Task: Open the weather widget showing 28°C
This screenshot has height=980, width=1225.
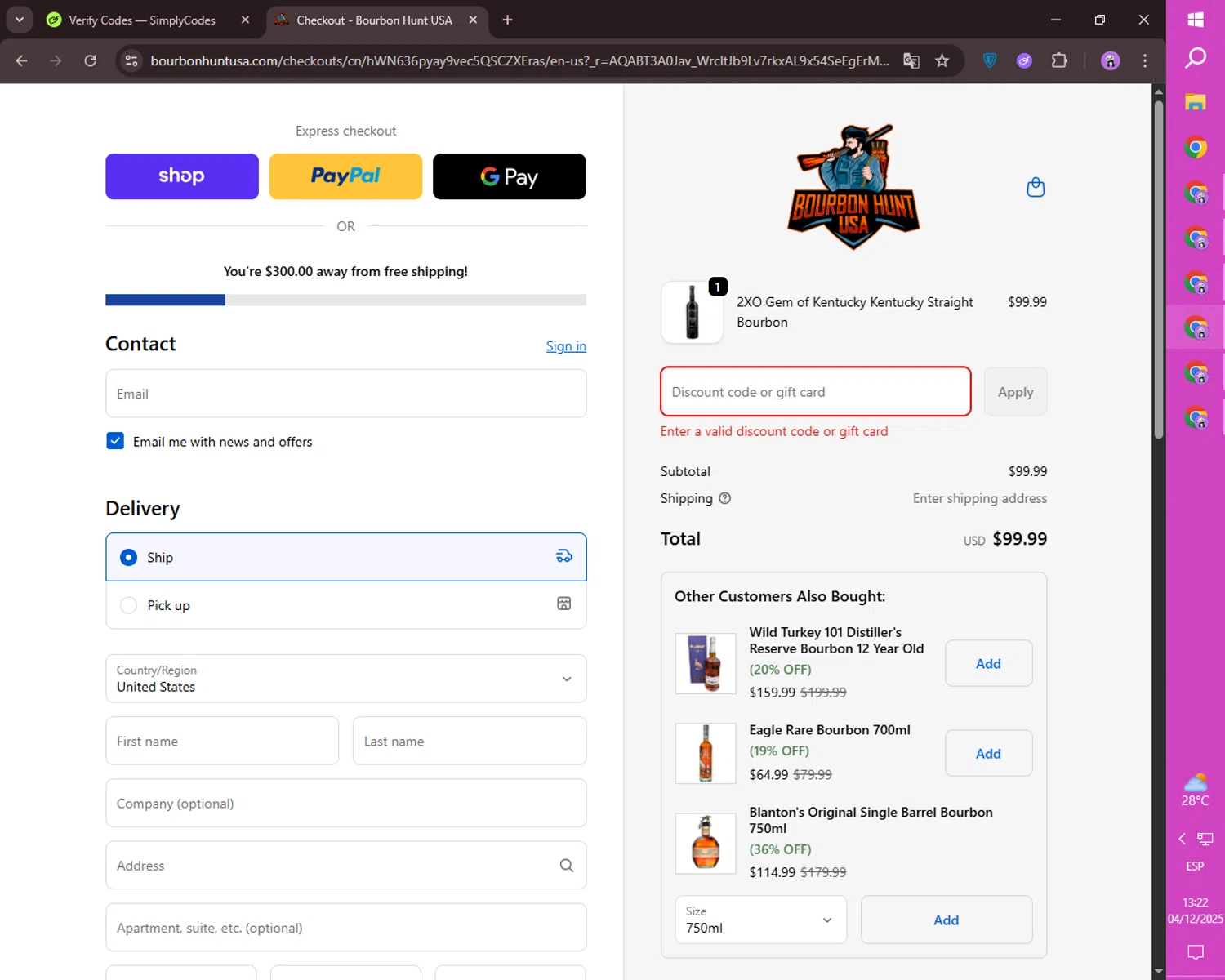Action: point(1195,790)
